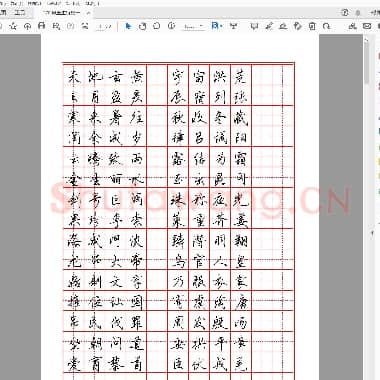The height and width of the screenshot is (380, 380).
Task: Click the character 人 on the page
Action: [x=220, y=261]
